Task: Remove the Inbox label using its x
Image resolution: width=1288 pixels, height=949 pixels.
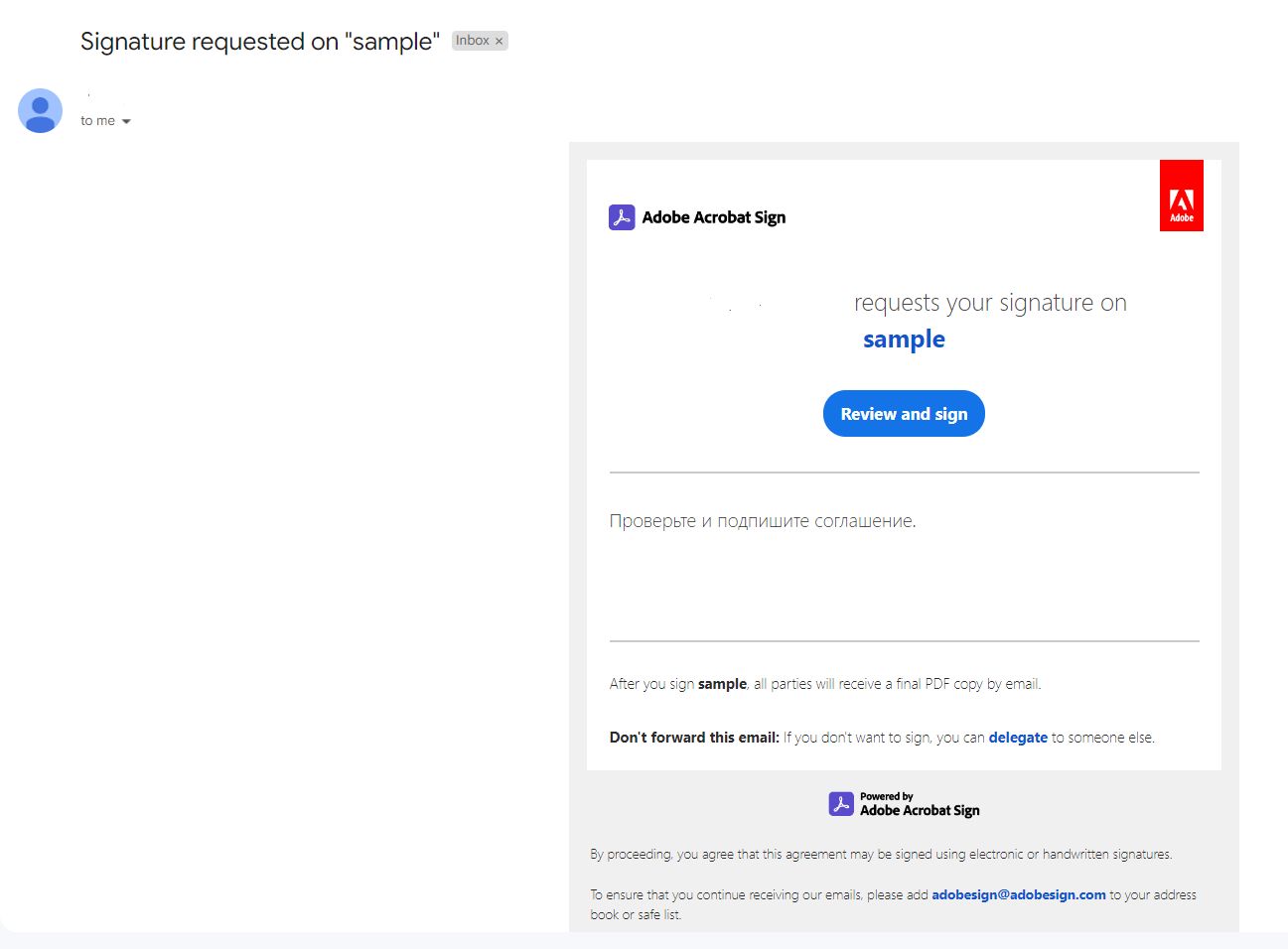Action: coord(500,42)
